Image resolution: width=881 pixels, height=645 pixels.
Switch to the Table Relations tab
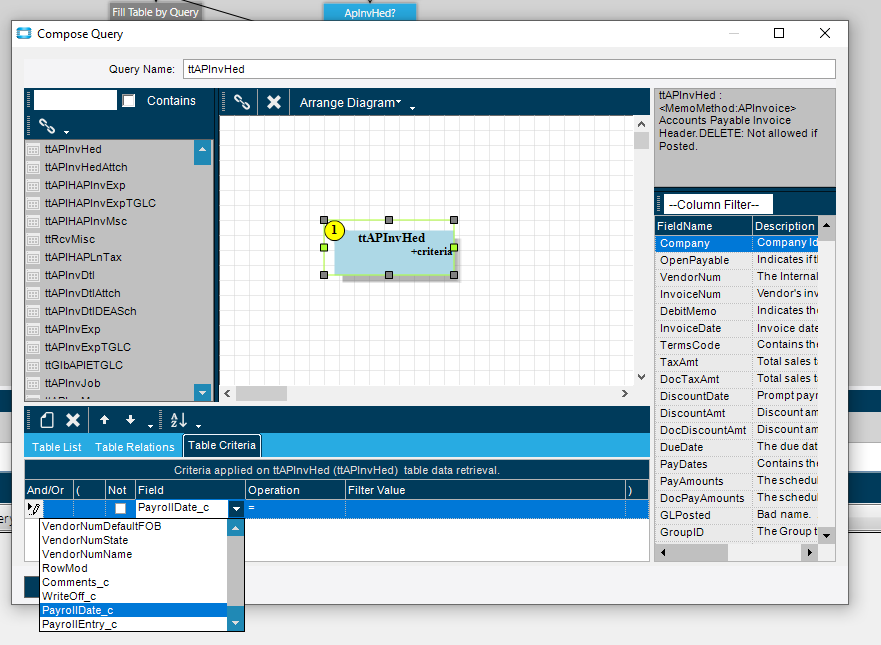(135, 447)
